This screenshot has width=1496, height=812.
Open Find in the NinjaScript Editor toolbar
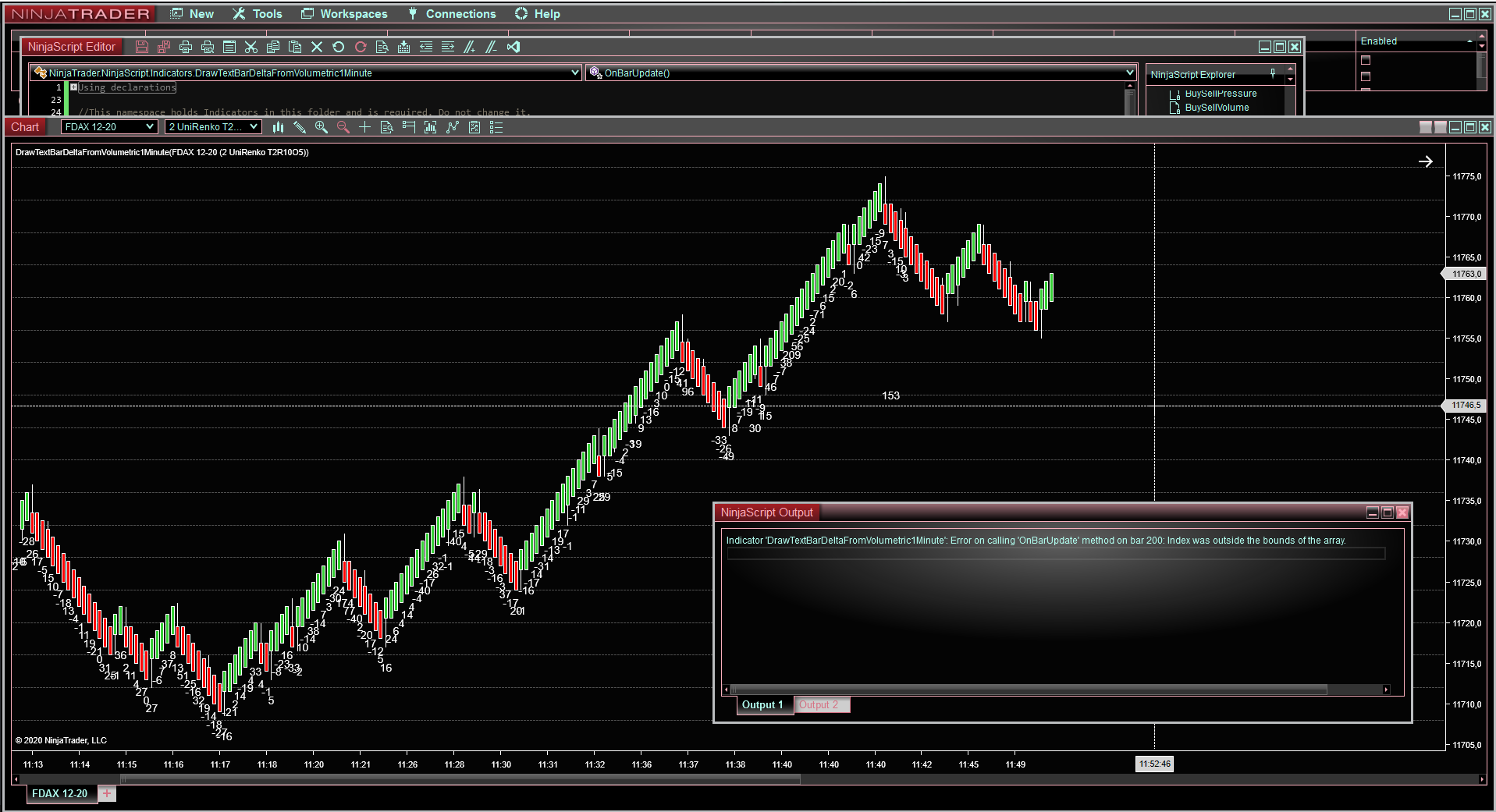tap(382, 47)
